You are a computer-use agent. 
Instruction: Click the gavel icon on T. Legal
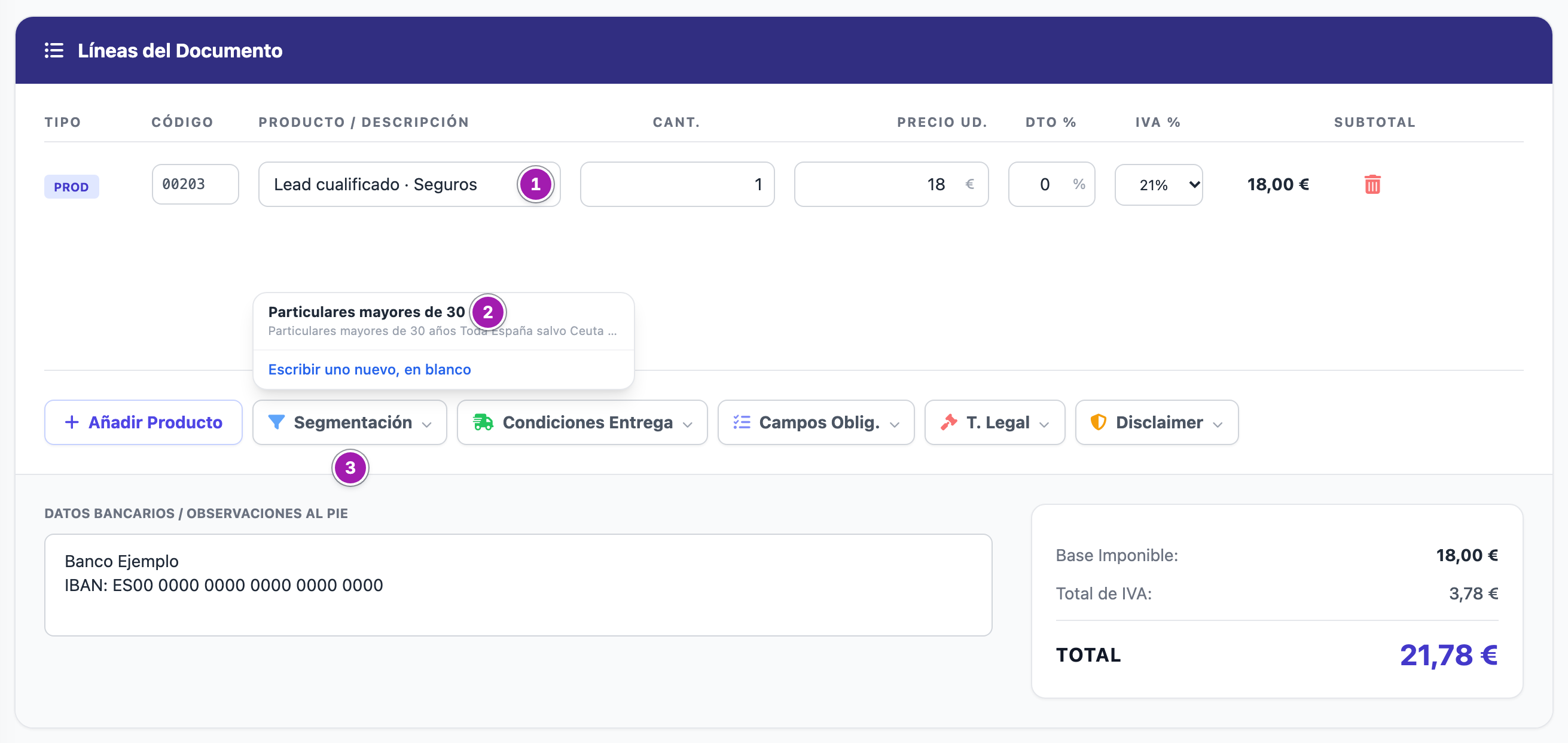click(948, 422)
